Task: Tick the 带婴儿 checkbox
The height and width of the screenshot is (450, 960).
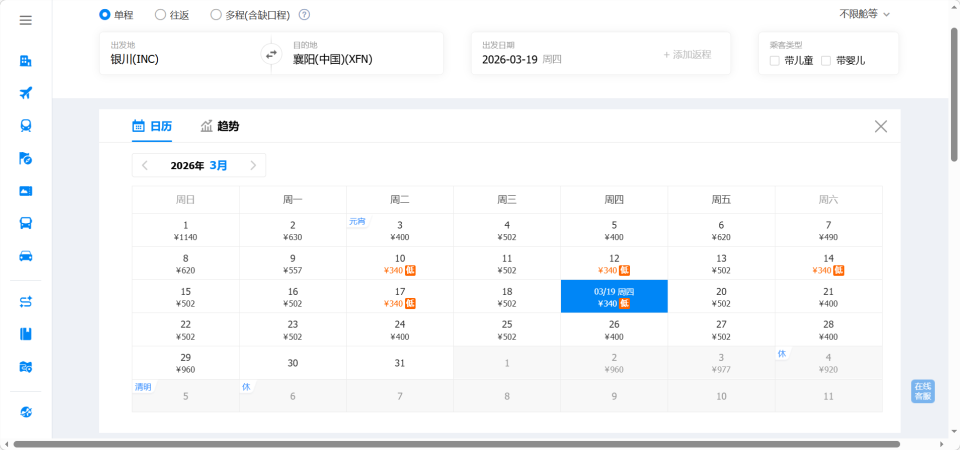Action: click(826, 61)
